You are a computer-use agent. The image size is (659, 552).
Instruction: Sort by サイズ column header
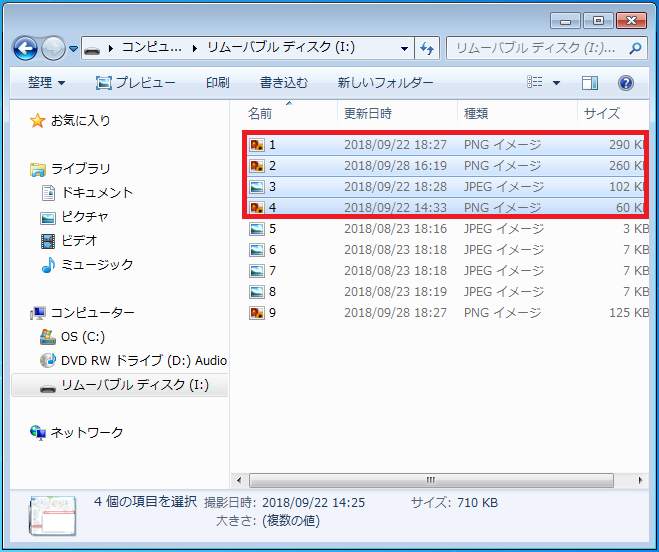tap(614, 113)
